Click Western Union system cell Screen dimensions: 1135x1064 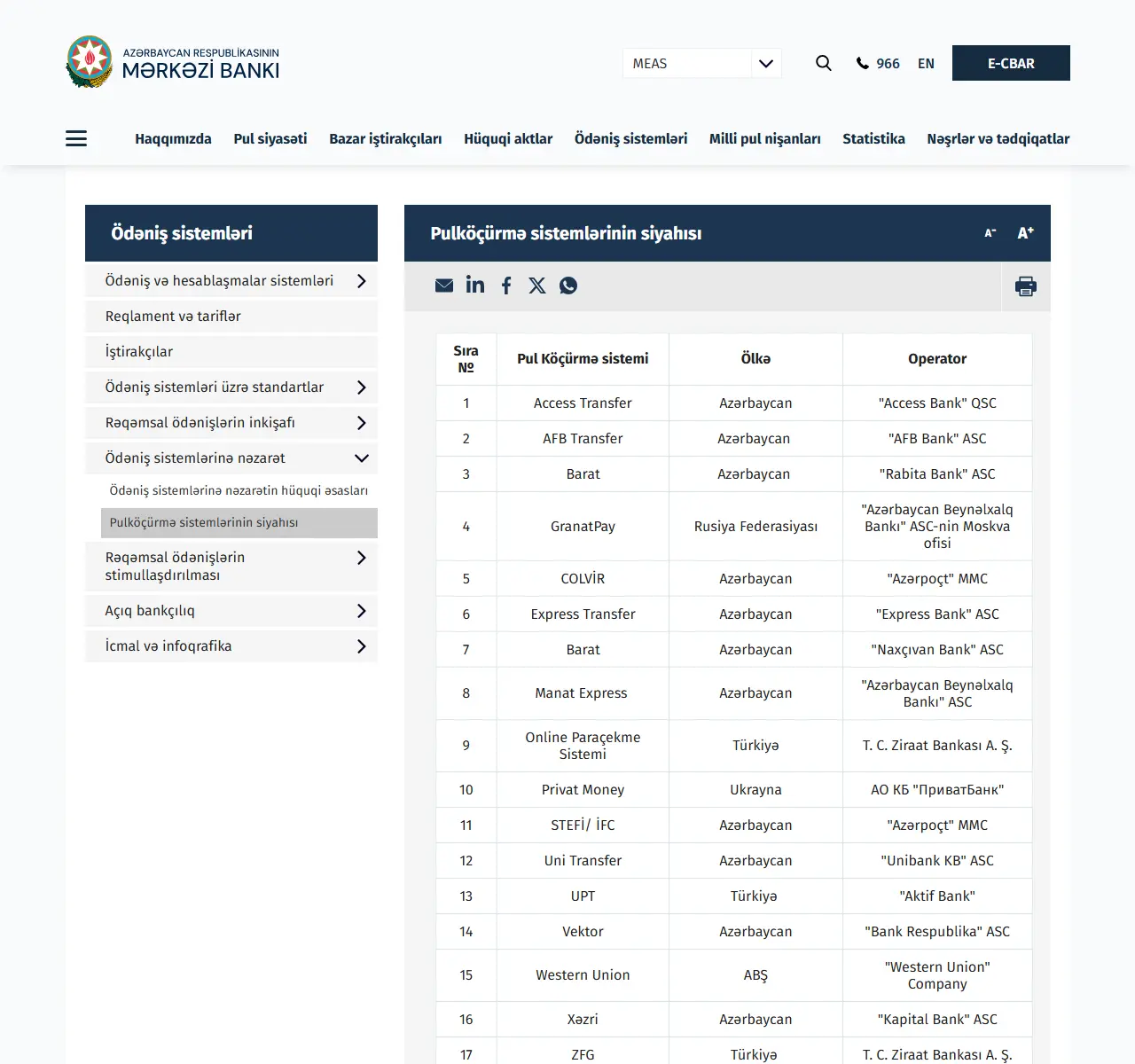pos(583,975)
